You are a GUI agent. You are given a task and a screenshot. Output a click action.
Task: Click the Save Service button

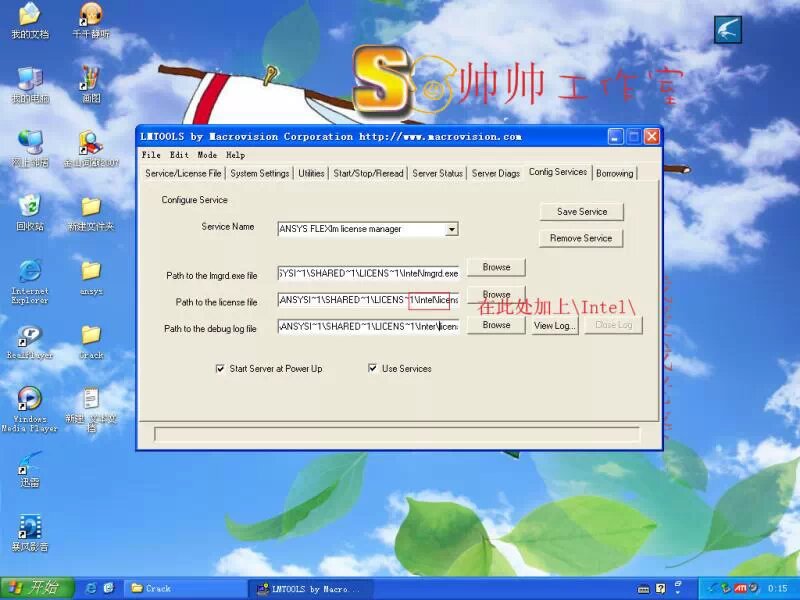(582, 212)
